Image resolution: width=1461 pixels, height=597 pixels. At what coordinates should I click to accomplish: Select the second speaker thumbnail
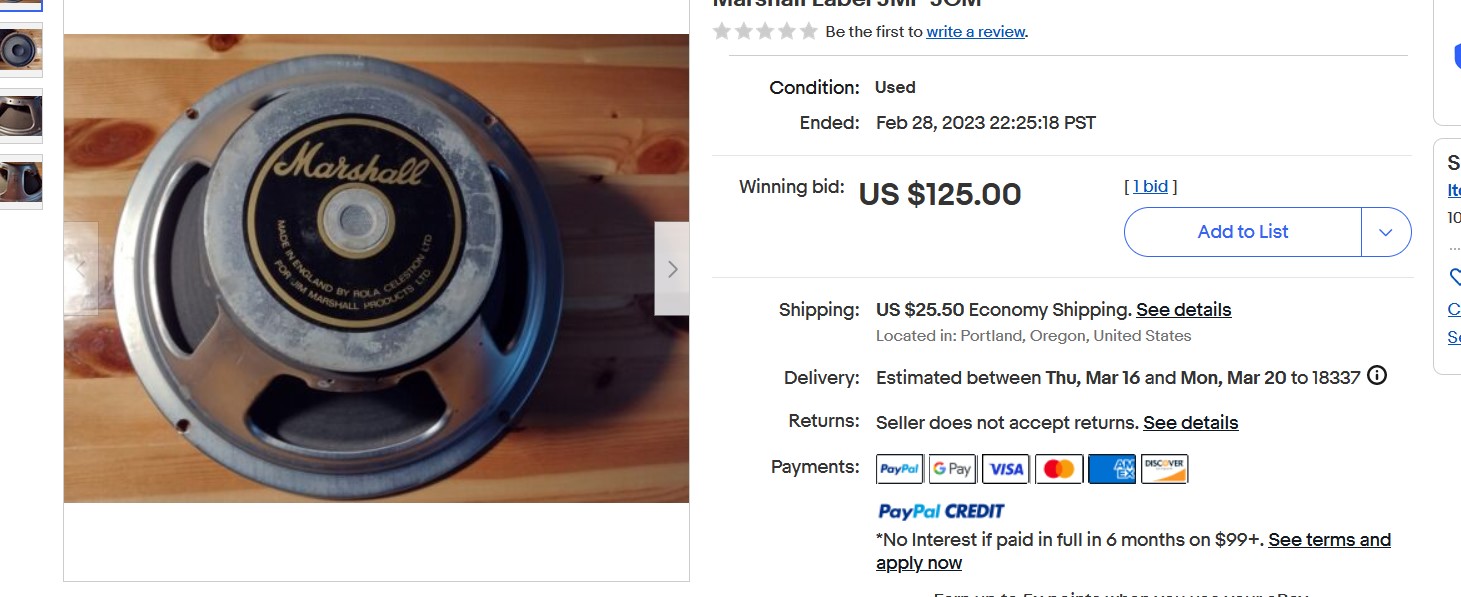coord(21,50)
